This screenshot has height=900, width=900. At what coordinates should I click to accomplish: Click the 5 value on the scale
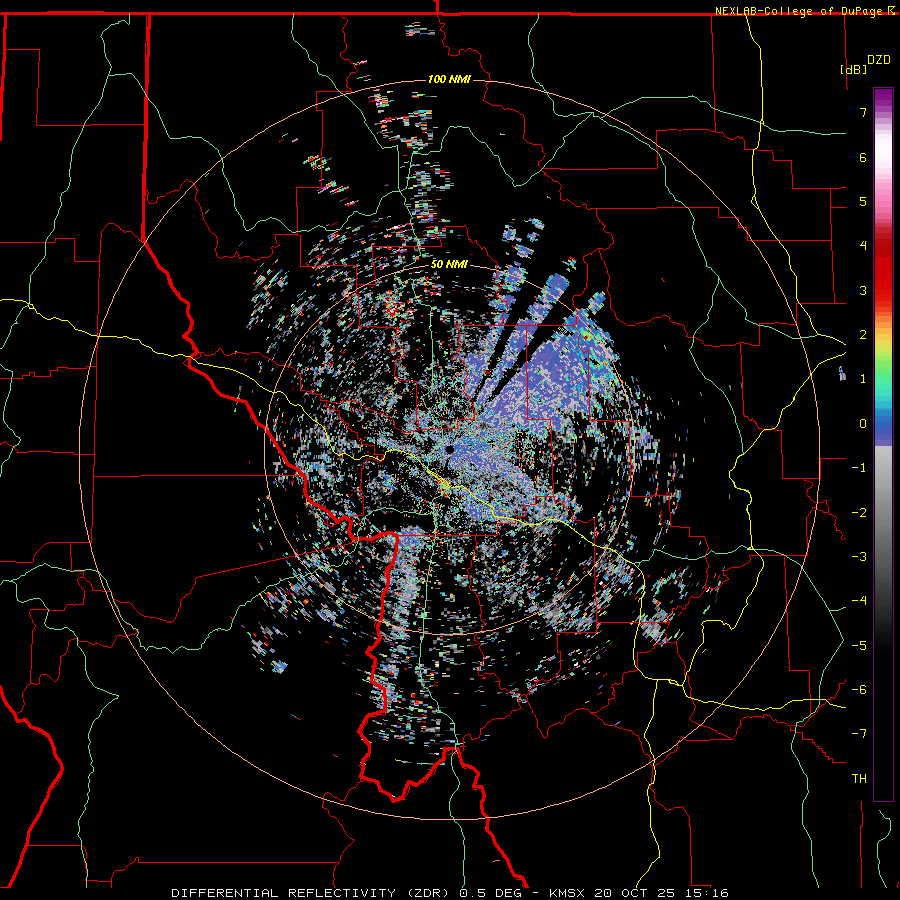click(863, 201)
